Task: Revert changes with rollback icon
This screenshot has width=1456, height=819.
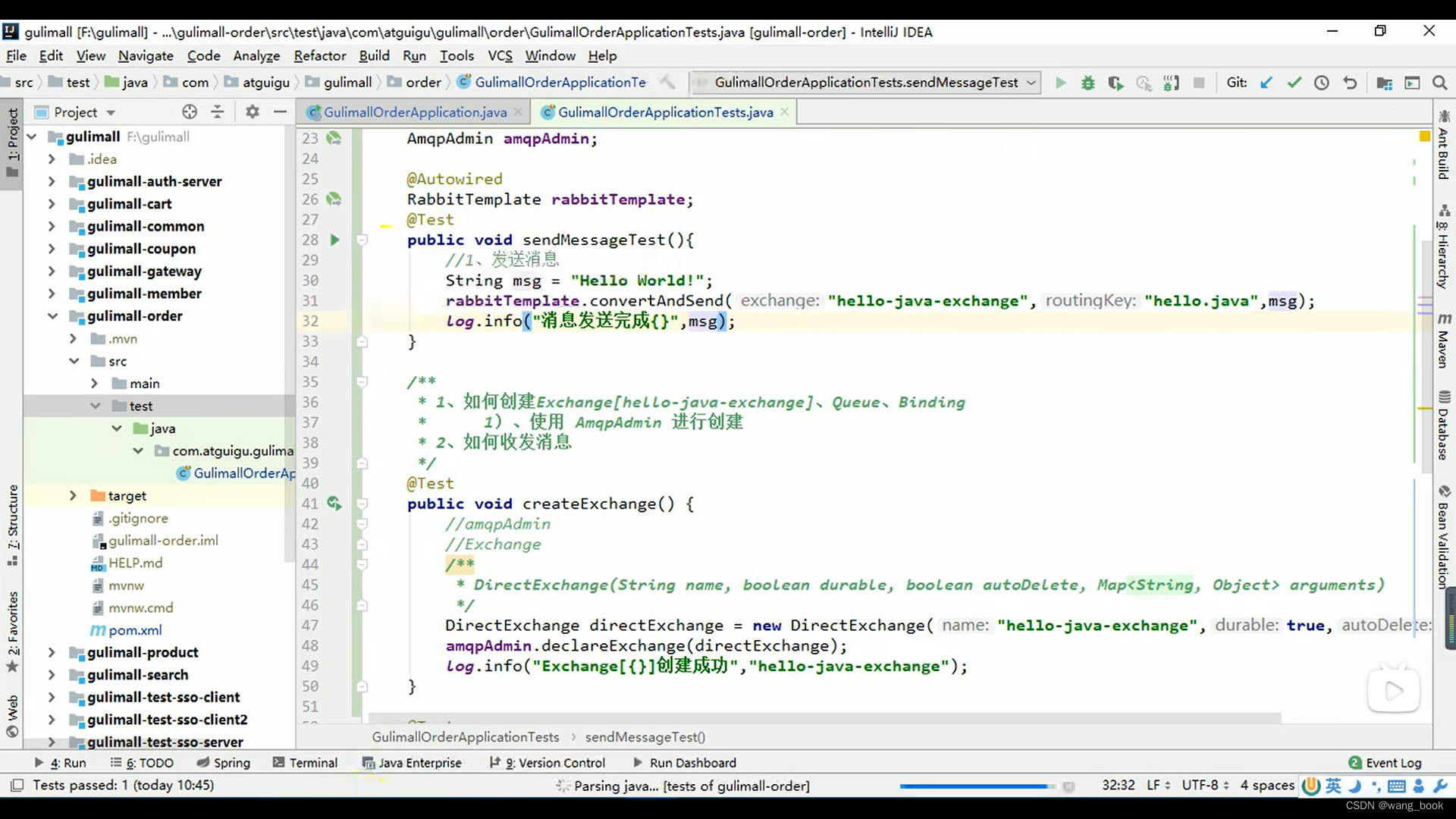Action: 1350,83
